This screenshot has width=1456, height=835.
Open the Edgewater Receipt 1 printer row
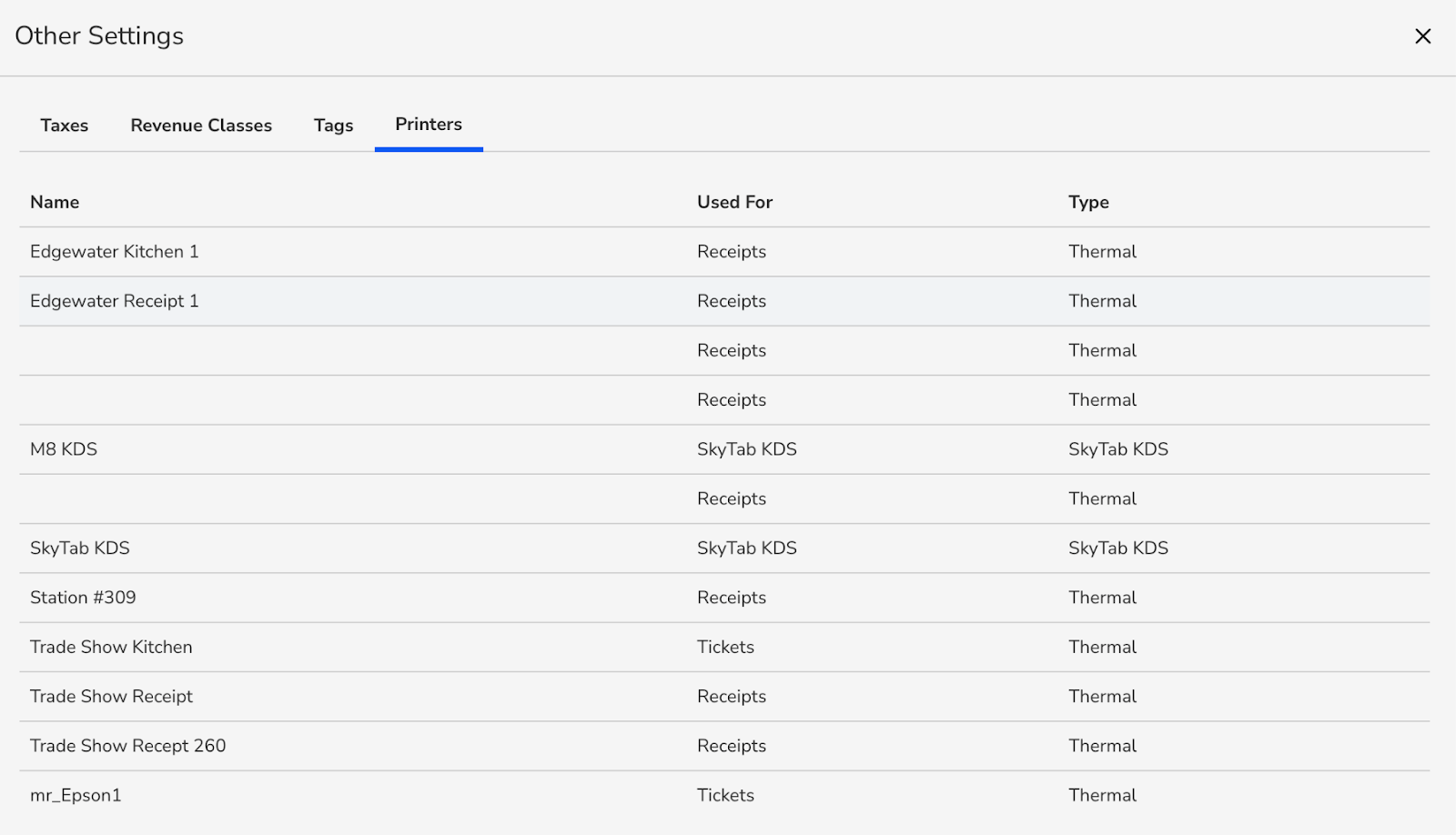click(x=115, y=301)
